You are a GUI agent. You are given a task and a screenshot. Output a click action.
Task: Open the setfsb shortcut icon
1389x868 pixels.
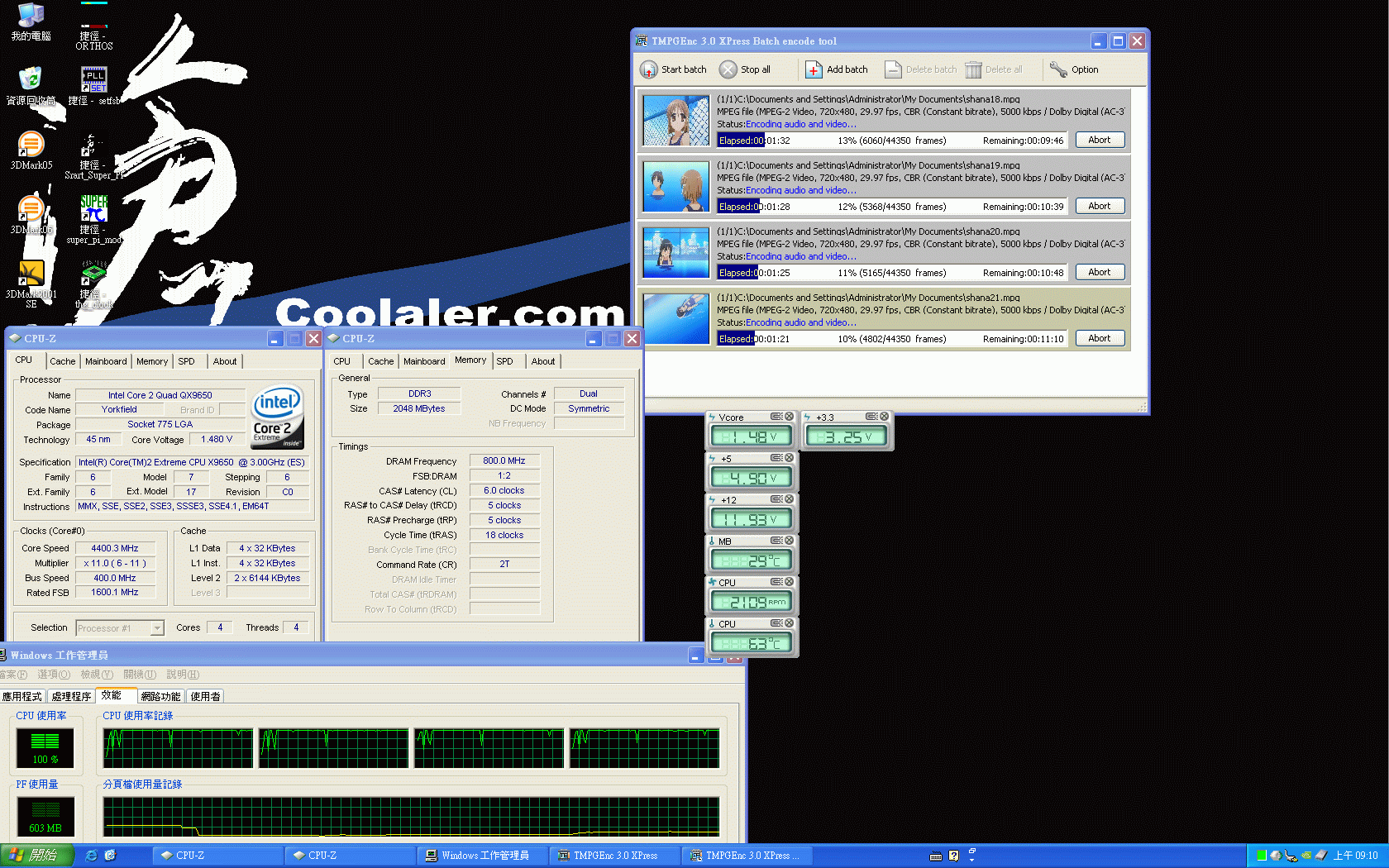pos(94,86)
